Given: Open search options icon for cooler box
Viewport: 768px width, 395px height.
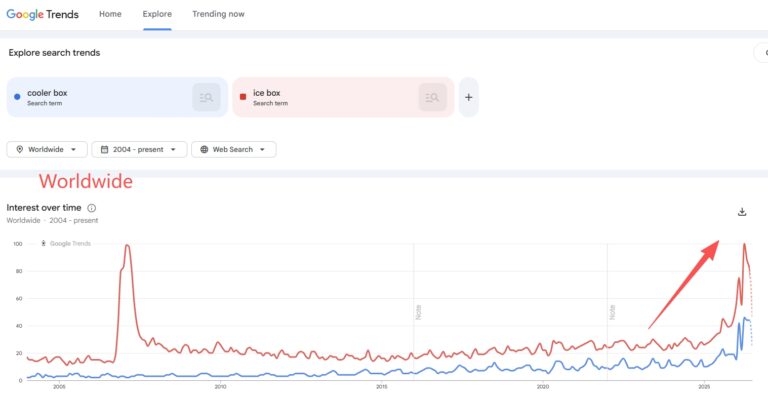Looking at the screenshot, I should pos(206,97).
